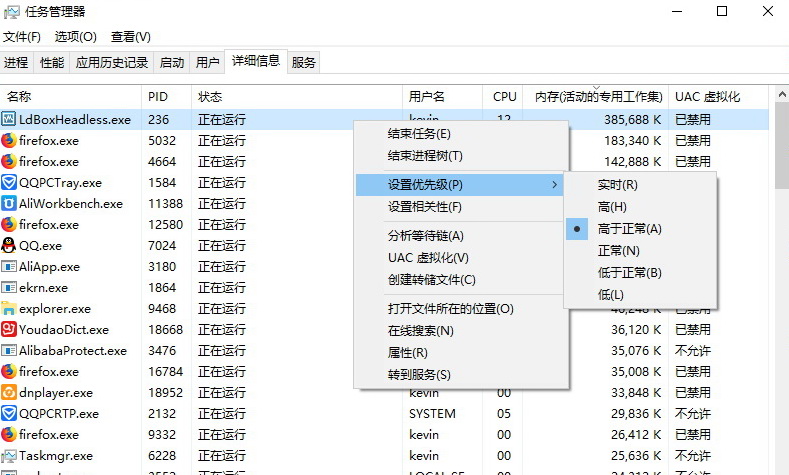Image resolution: width=789 pixels, height=475 pixels.
Task: Set priority to 实时(R)
Action: pos(640,185)
